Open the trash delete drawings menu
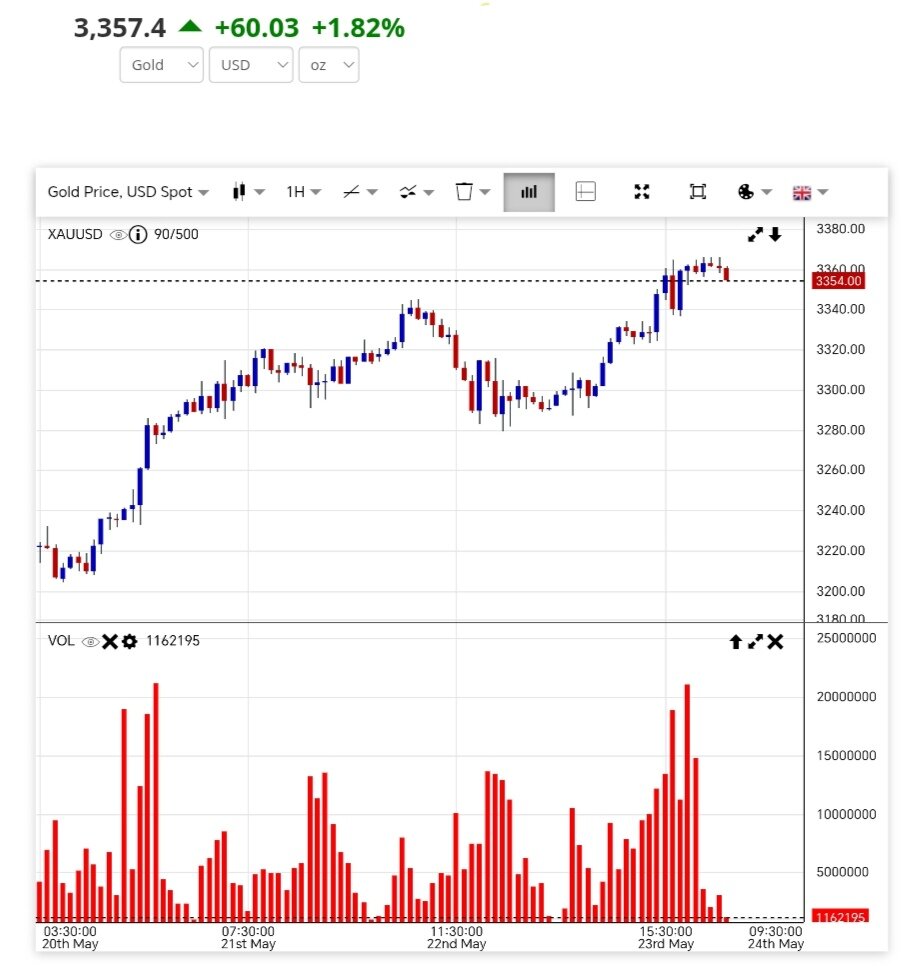This screenshot has height=974, width=916. [x=472, y=192]
